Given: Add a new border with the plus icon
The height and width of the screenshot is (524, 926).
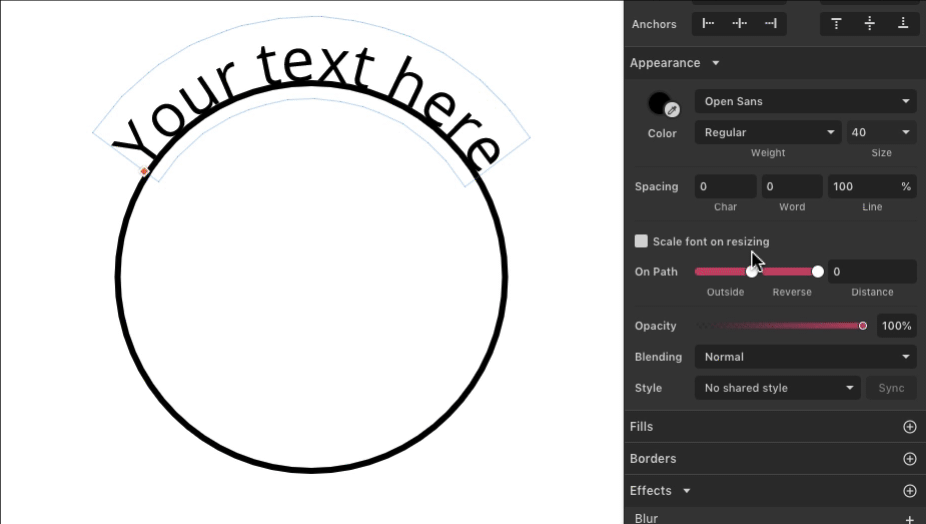Looking at the screenshot, I should [x=909, y=459].
